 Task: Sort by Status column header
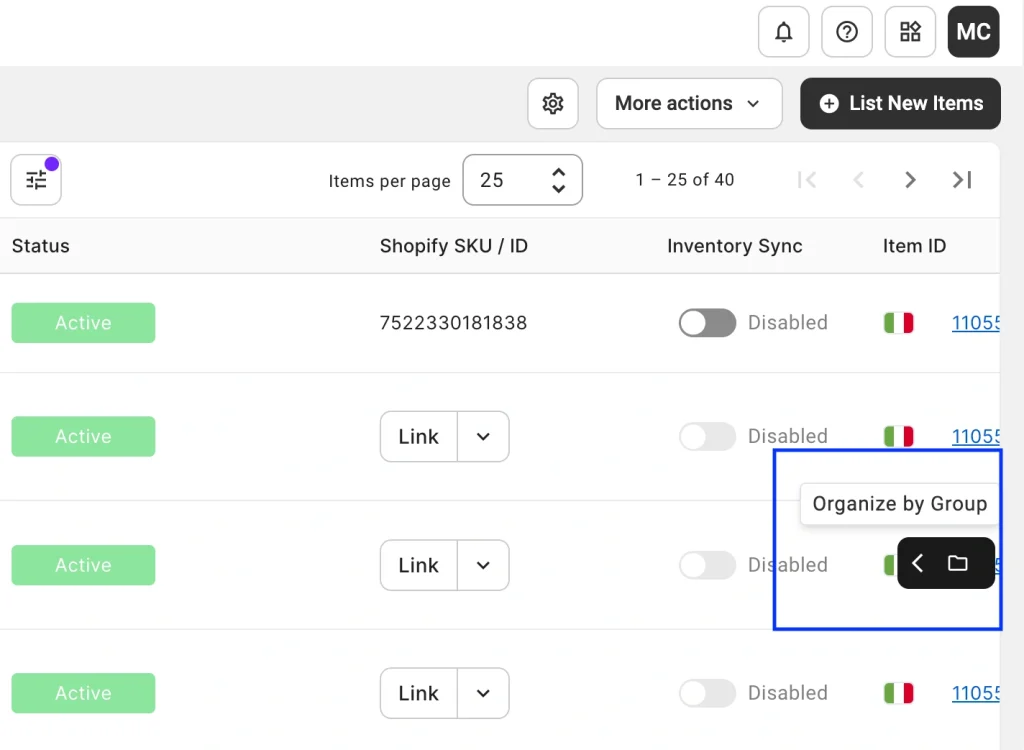tap(41, 246)
